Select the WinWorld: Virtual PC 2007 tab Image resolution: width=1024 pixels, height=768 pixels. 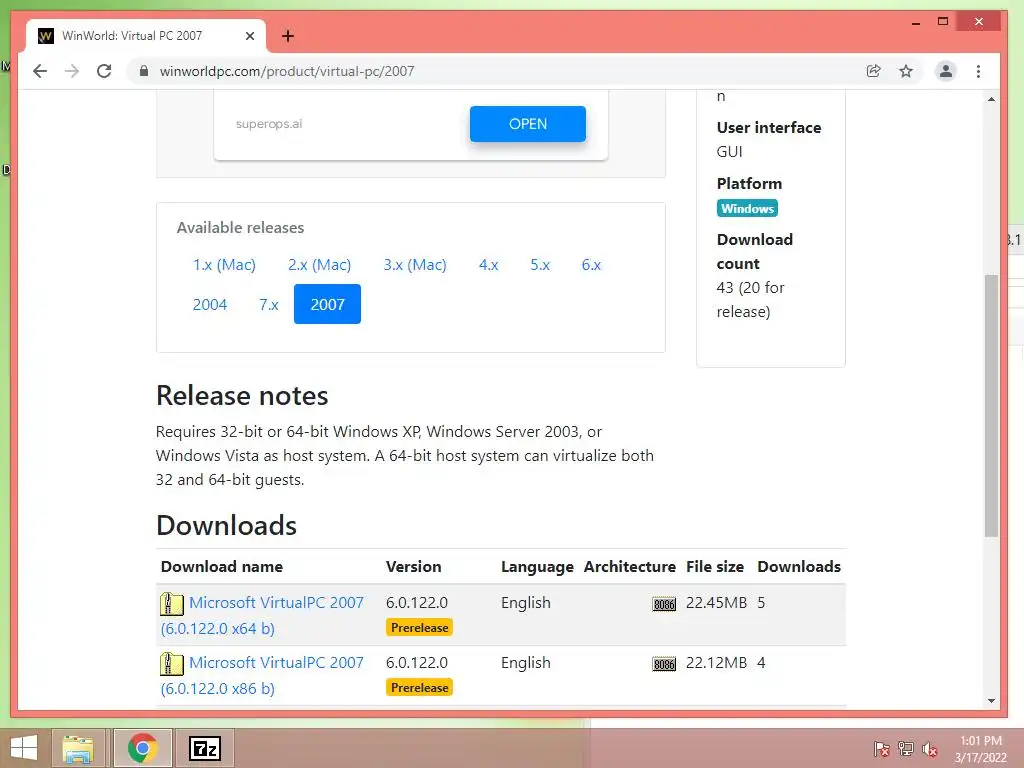point(146,36)
